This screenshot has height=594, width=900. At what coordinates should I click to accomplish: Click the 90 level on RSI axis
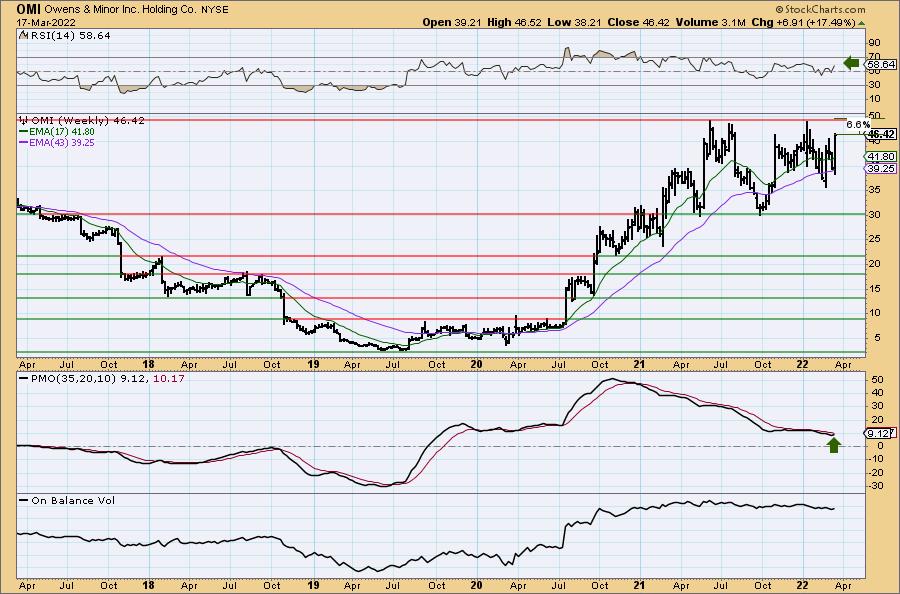coord(875,43)
